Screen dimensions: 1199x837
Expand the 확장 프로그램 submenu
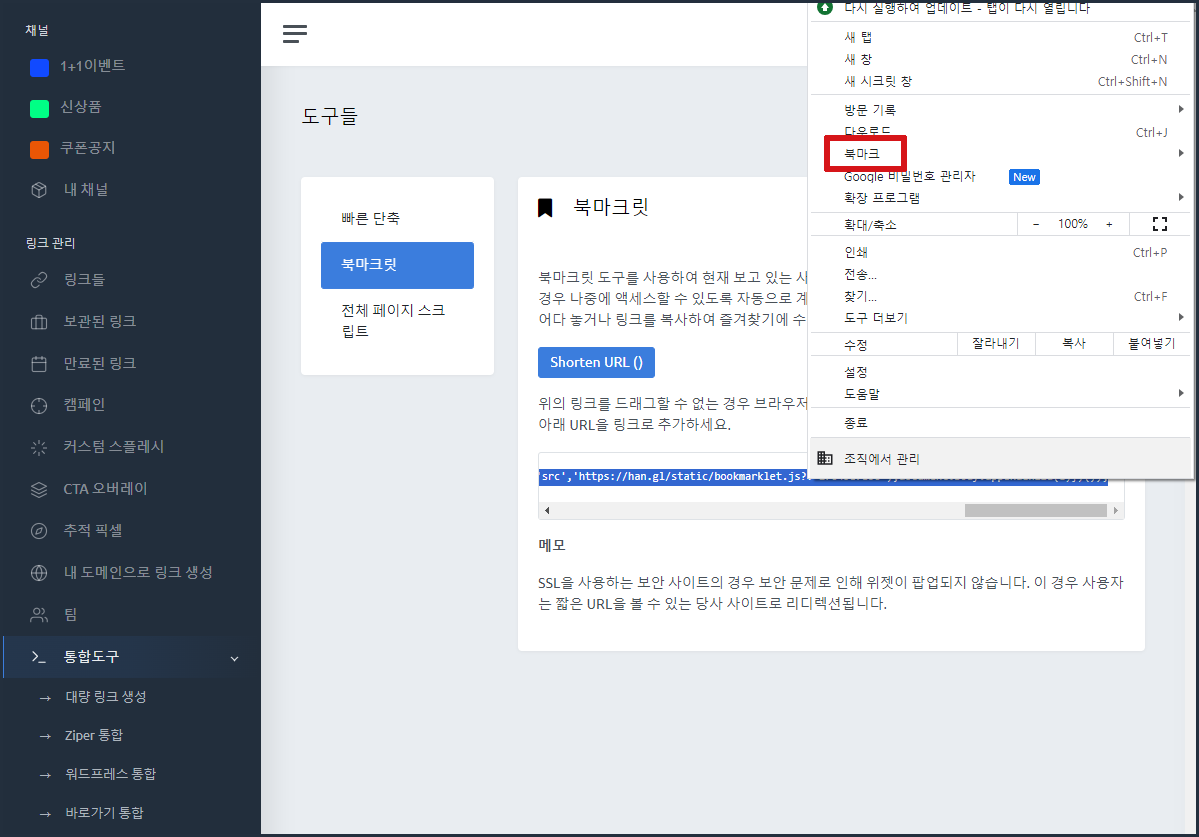[1001, 198]
